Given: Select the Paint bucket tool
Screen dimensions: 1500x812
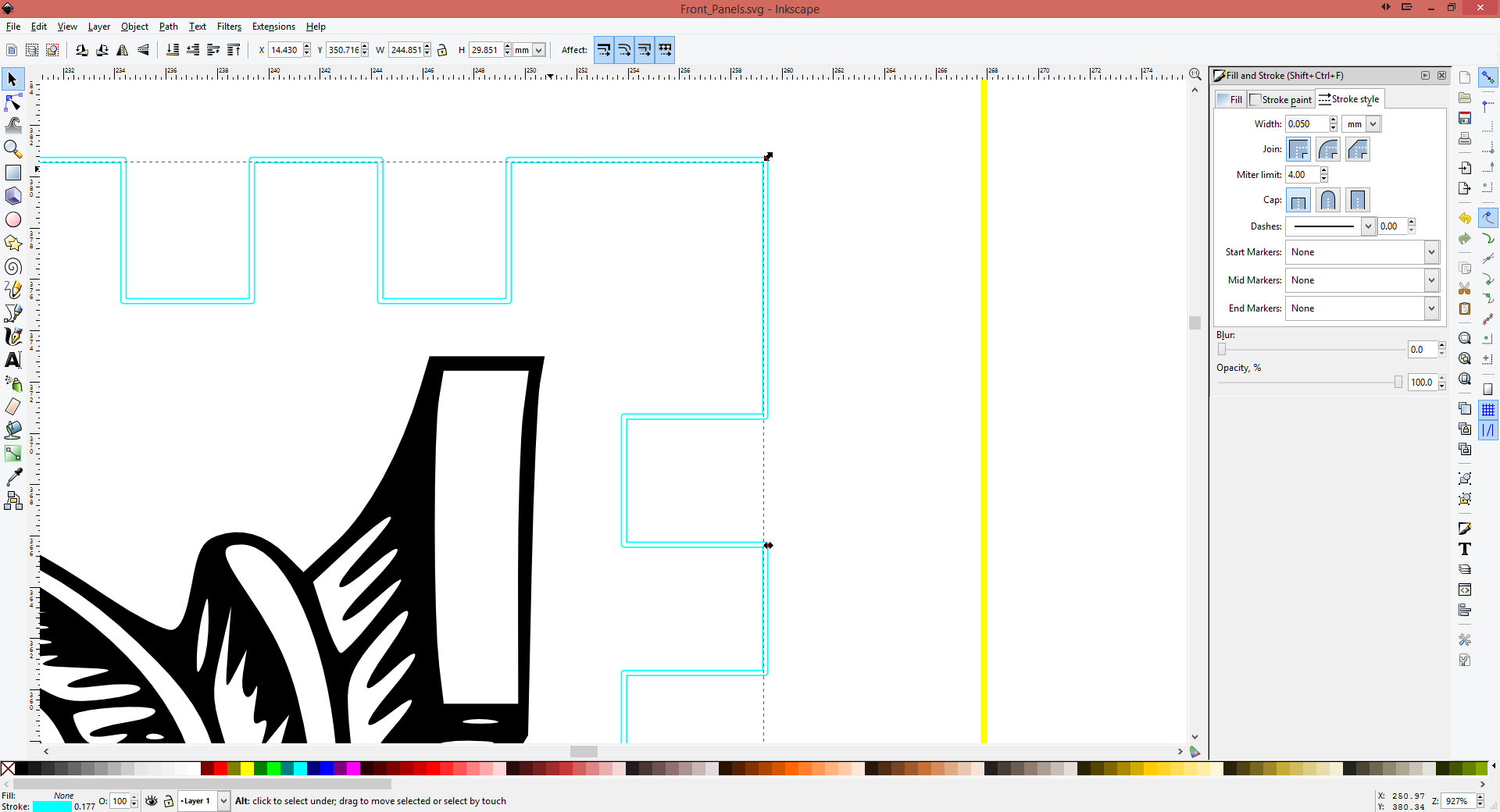Looking at the screenshot, I should (x=12, y=430).
